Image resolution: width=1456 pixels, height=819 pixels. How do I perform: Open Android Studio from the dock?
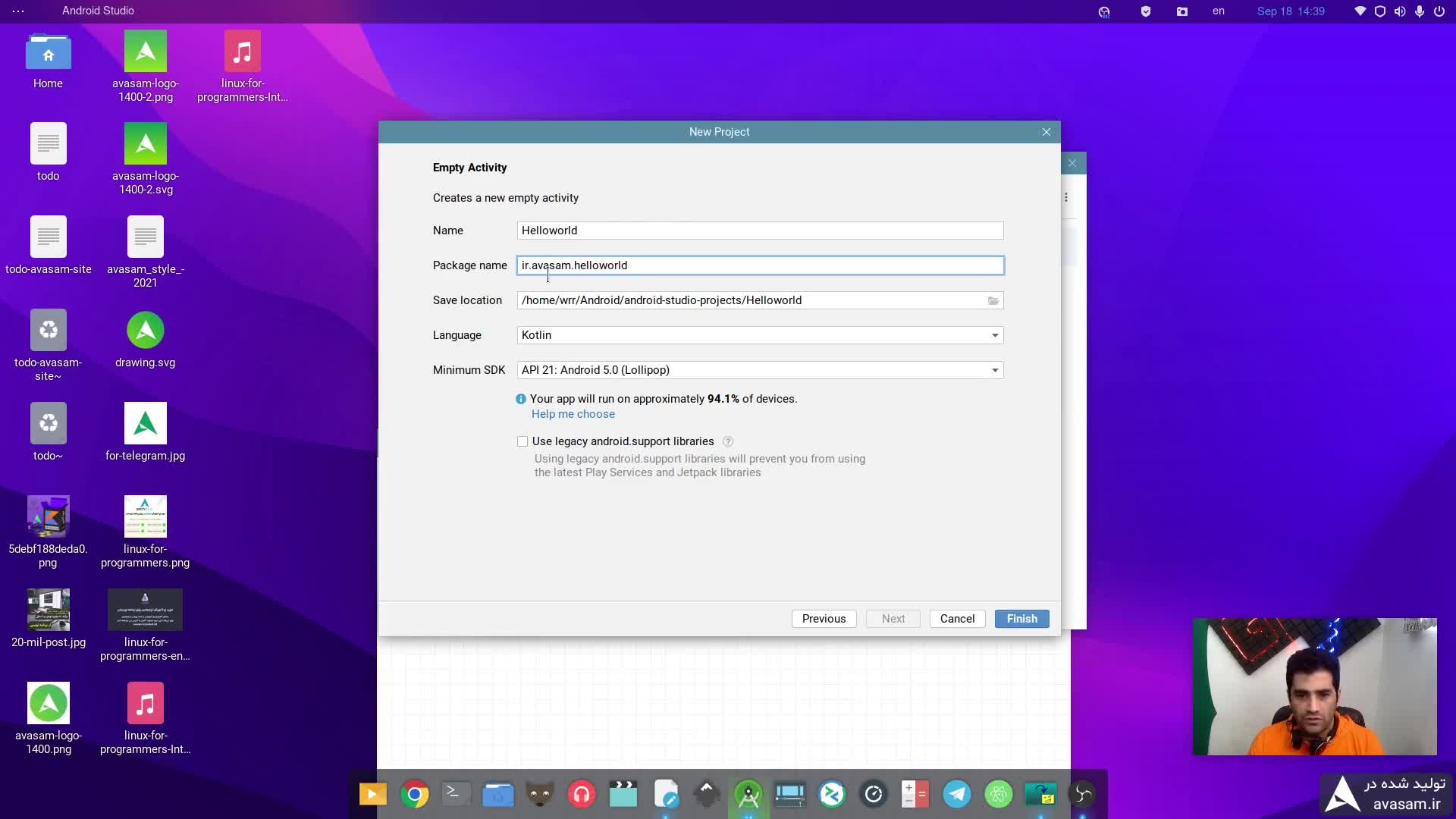748,794
